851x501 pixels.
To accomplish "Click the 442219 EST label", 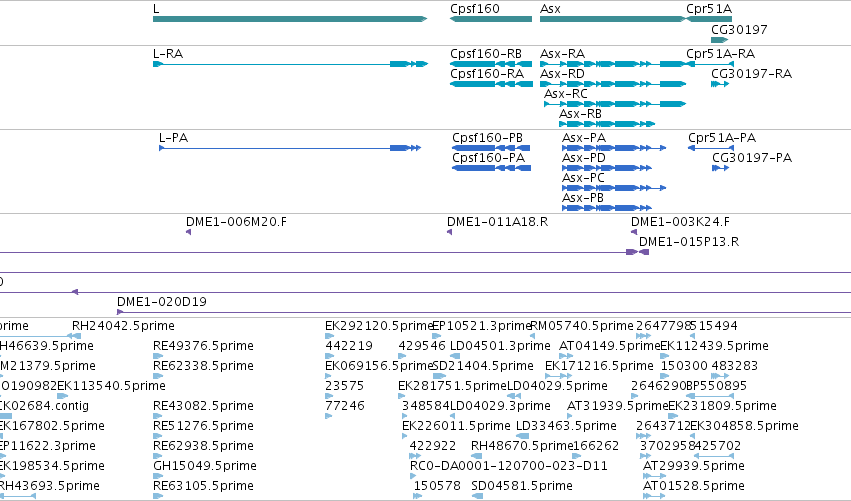I will [349, 346].
